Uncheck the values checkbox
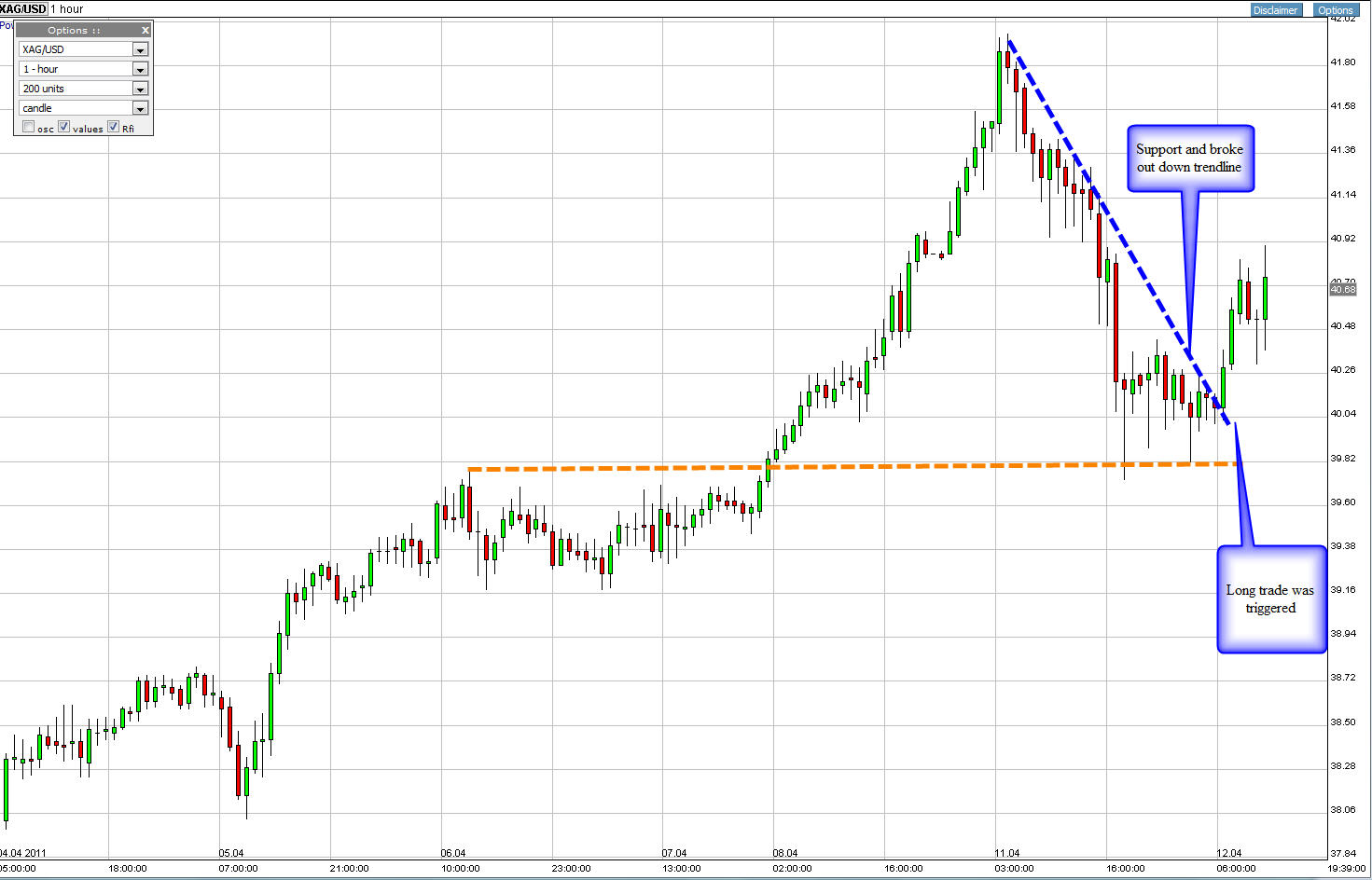 point(64,127)
